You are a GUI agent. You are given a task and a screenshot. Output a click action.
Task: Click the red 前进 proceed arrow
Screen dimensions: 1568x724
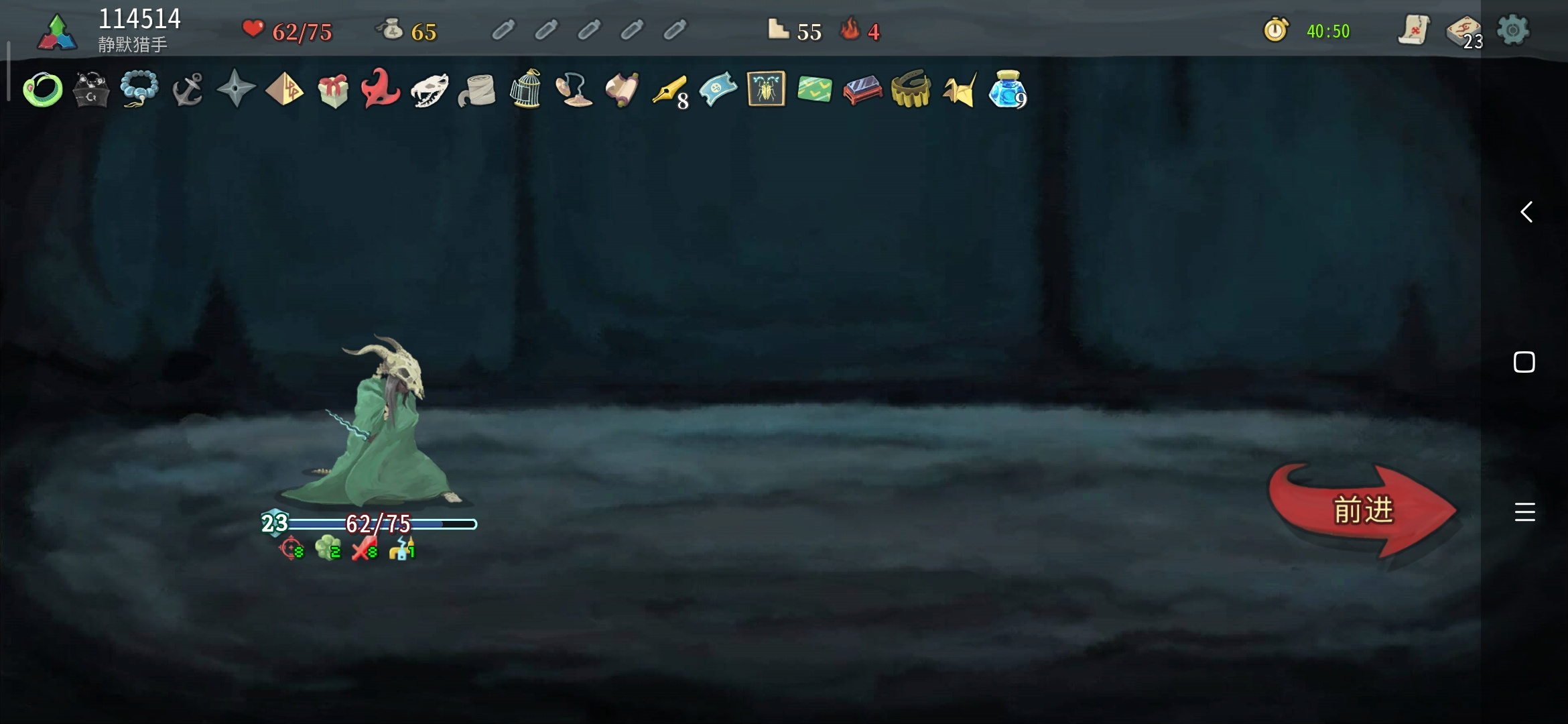[x=1362, y=511]
